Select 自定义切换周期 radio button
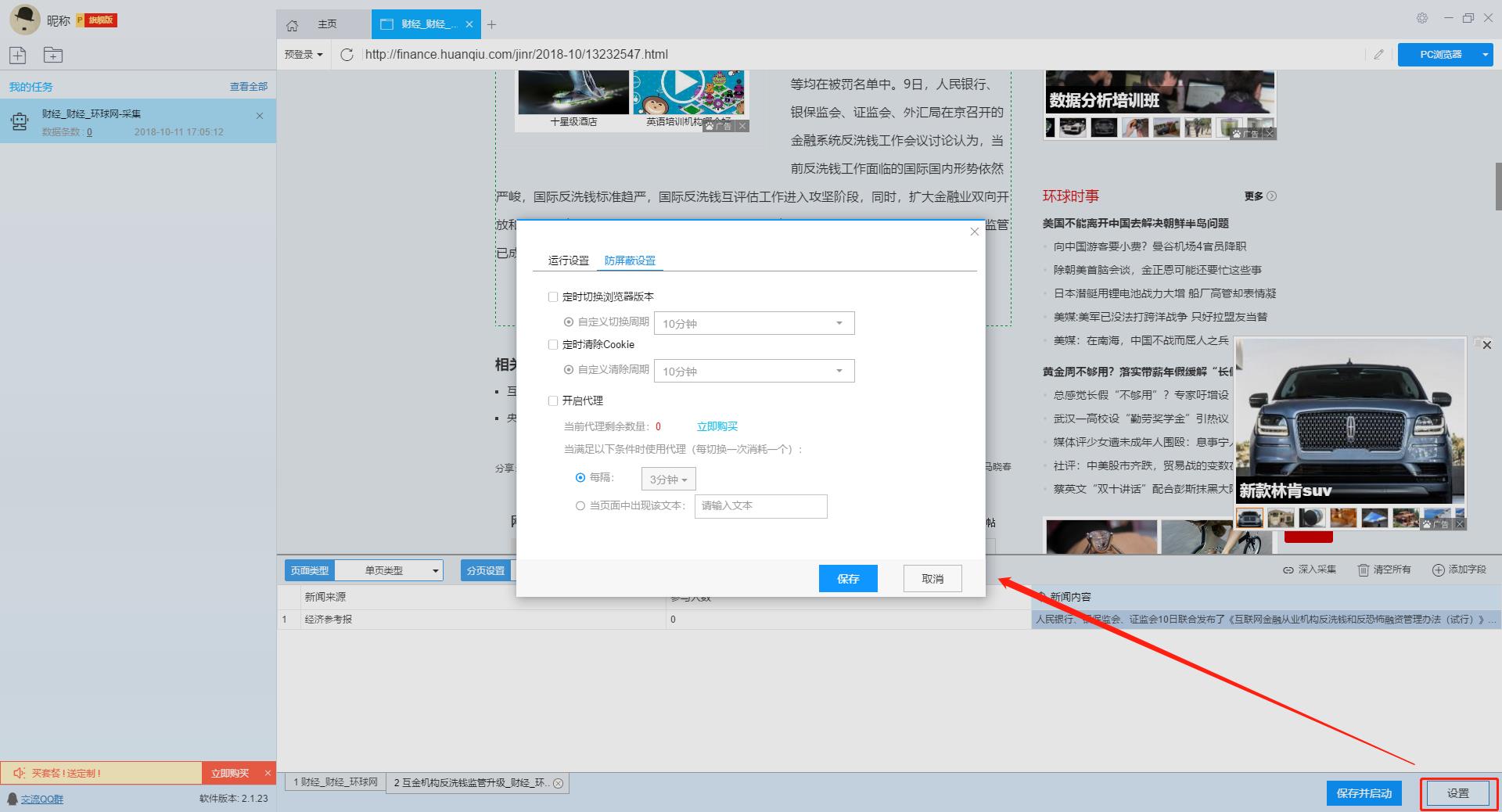1502x812 pixels. click(x=569, y=322)
